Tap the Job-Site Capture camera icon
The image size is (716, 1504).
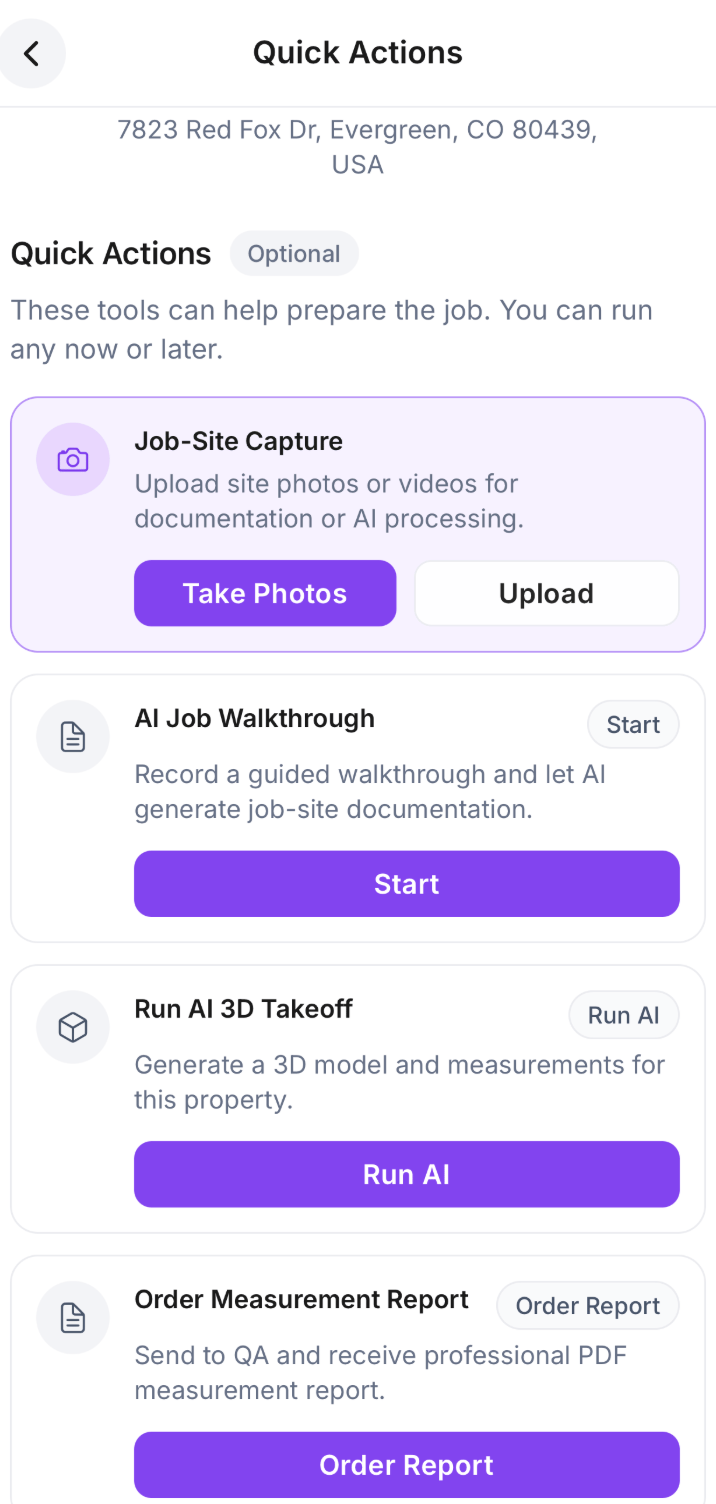pyautogui.click(x=72, y=460)
